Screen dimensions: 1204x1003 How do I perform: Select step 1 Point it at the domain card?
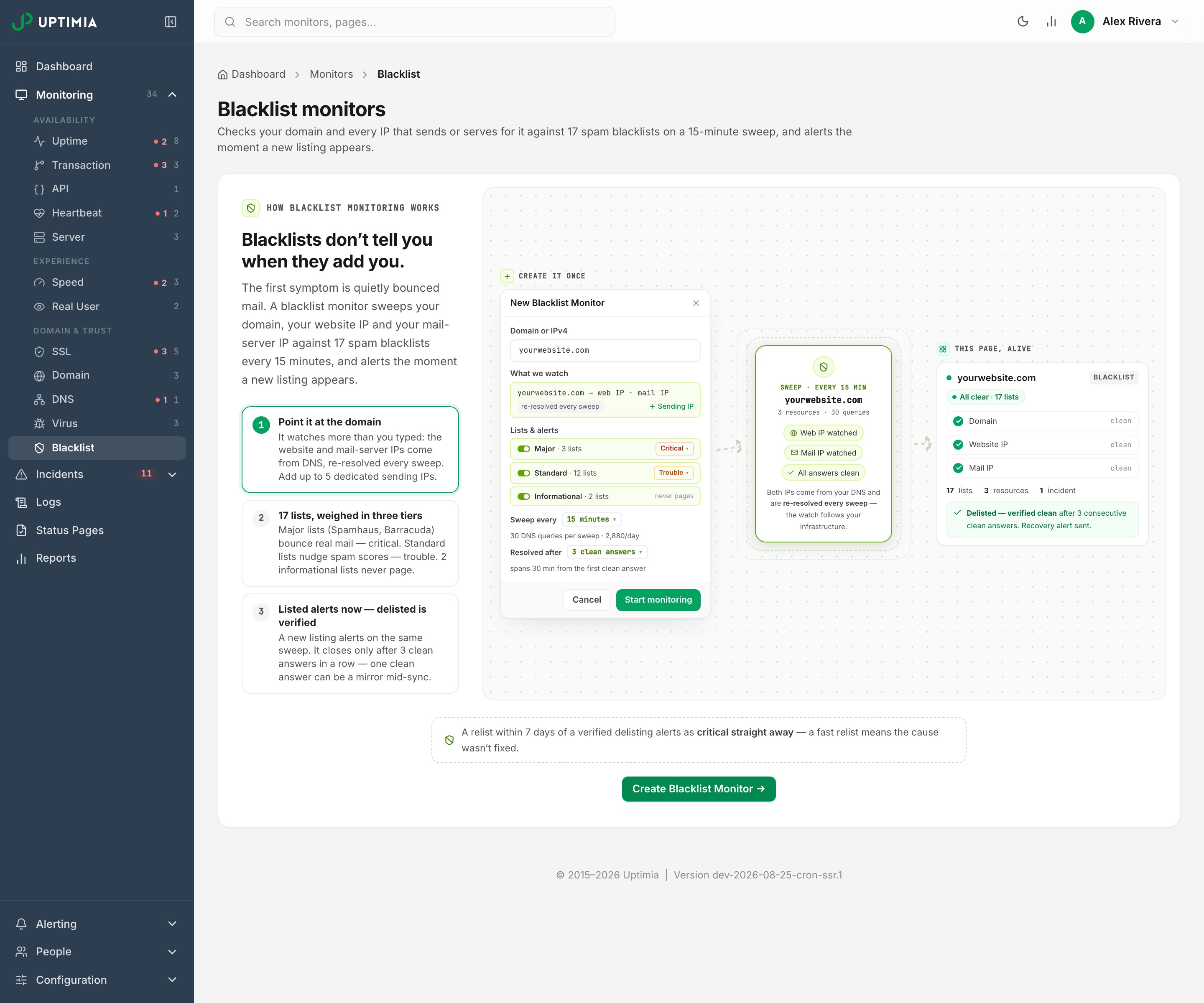click(x=350, y=450)
